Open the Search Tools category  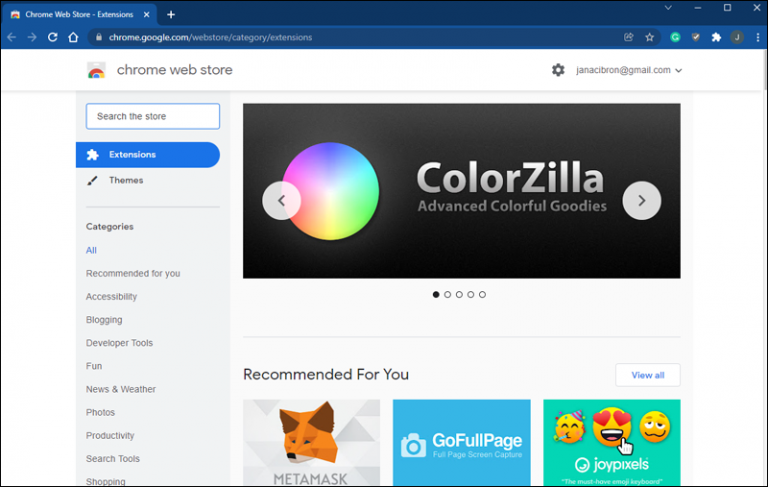pyautogui.click(x=113, y=459)
